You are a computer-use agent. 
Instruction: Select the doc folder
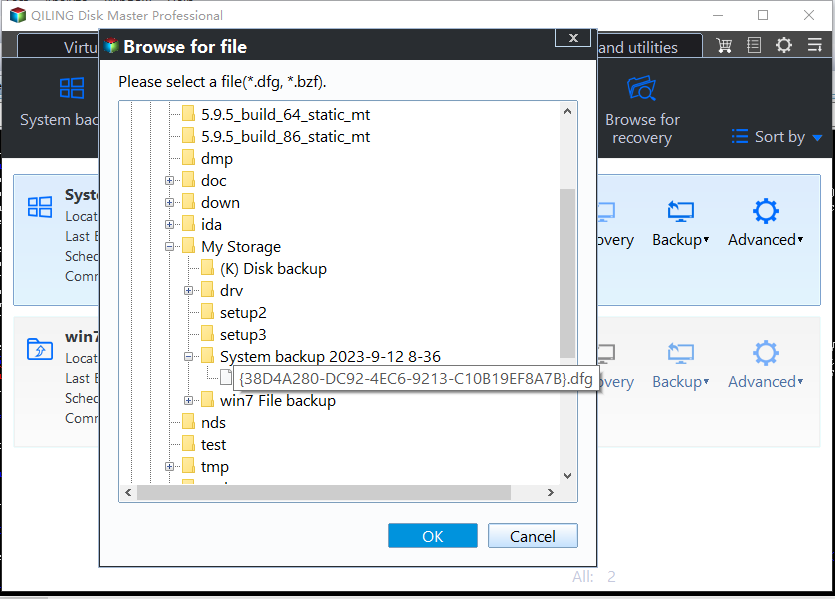pyautogui.click(x=214, y=180)
